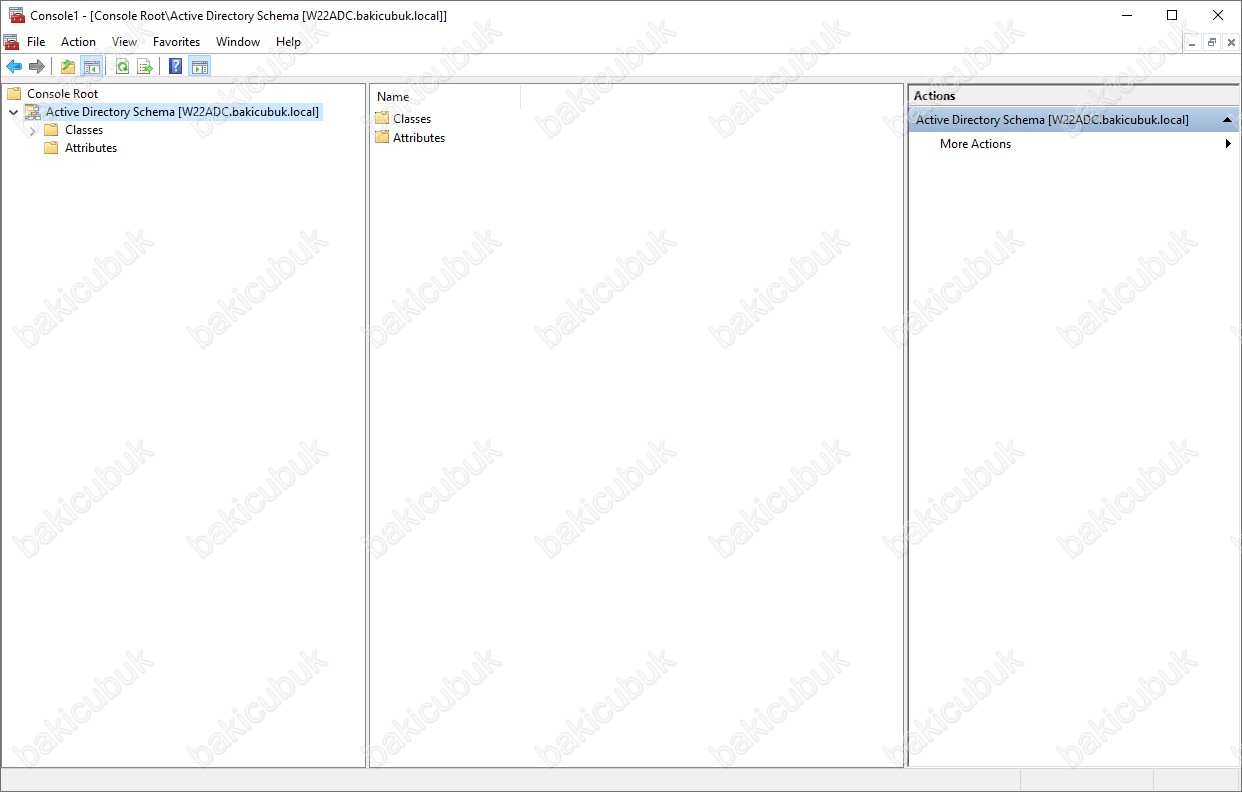
Task: Click Attributes folder icon in center list
Action: coord(382,137)
